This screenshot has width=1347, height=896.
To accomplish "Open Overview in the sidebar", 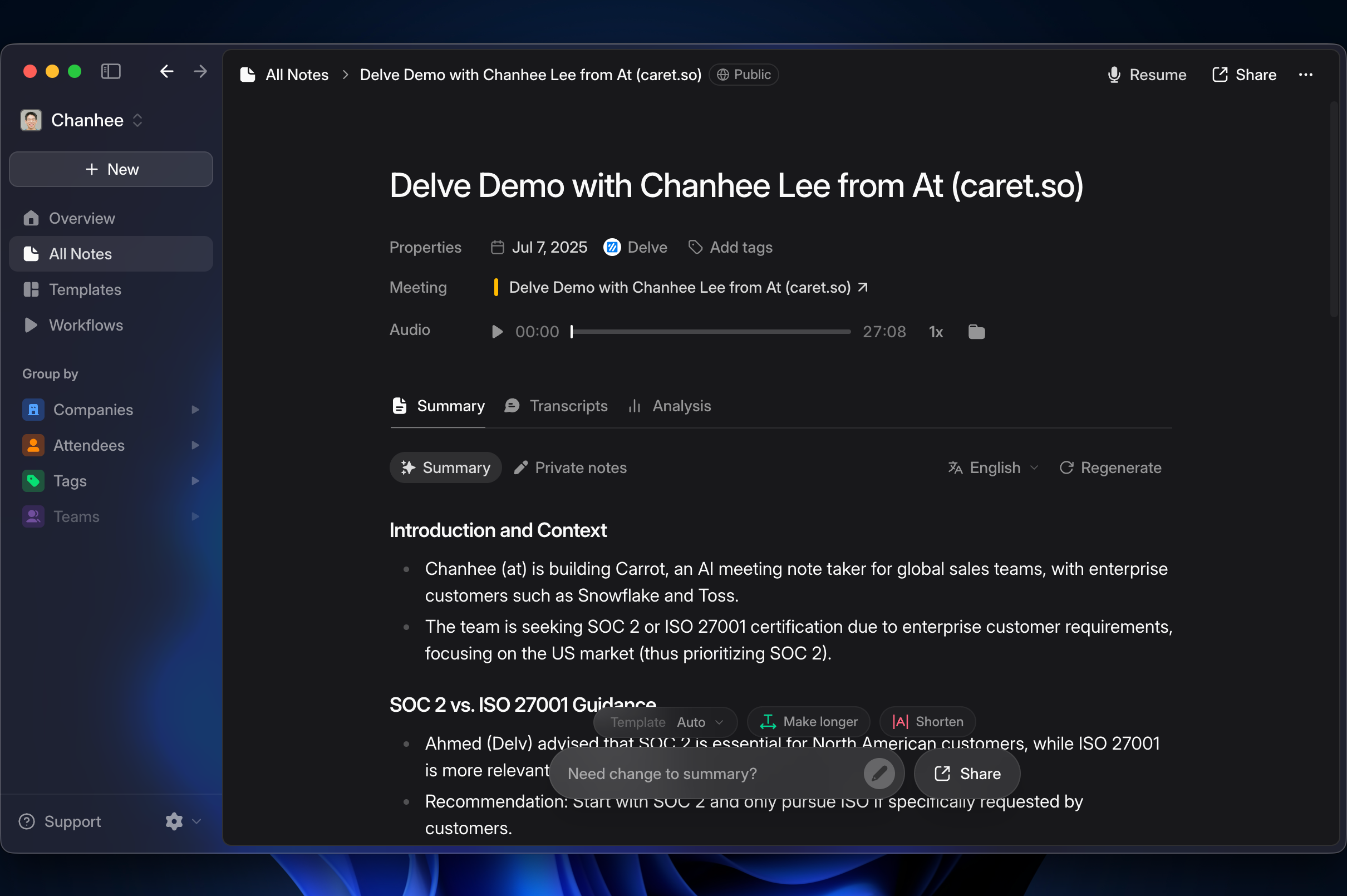I will pyautogui.click(x=111, y=218).
